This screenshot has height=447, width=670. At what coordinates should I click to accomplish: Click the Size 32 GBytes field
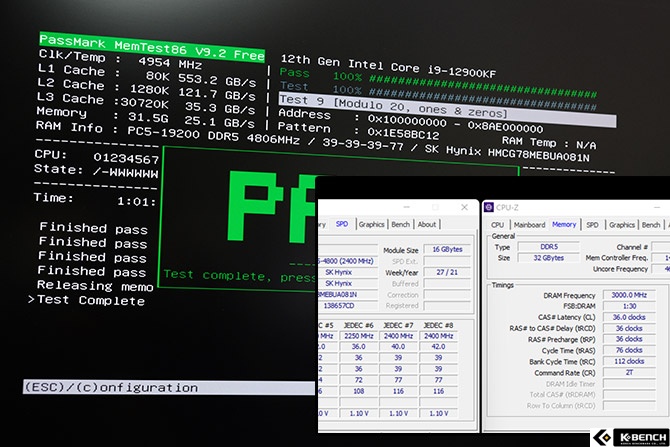(x=549, y=258)
